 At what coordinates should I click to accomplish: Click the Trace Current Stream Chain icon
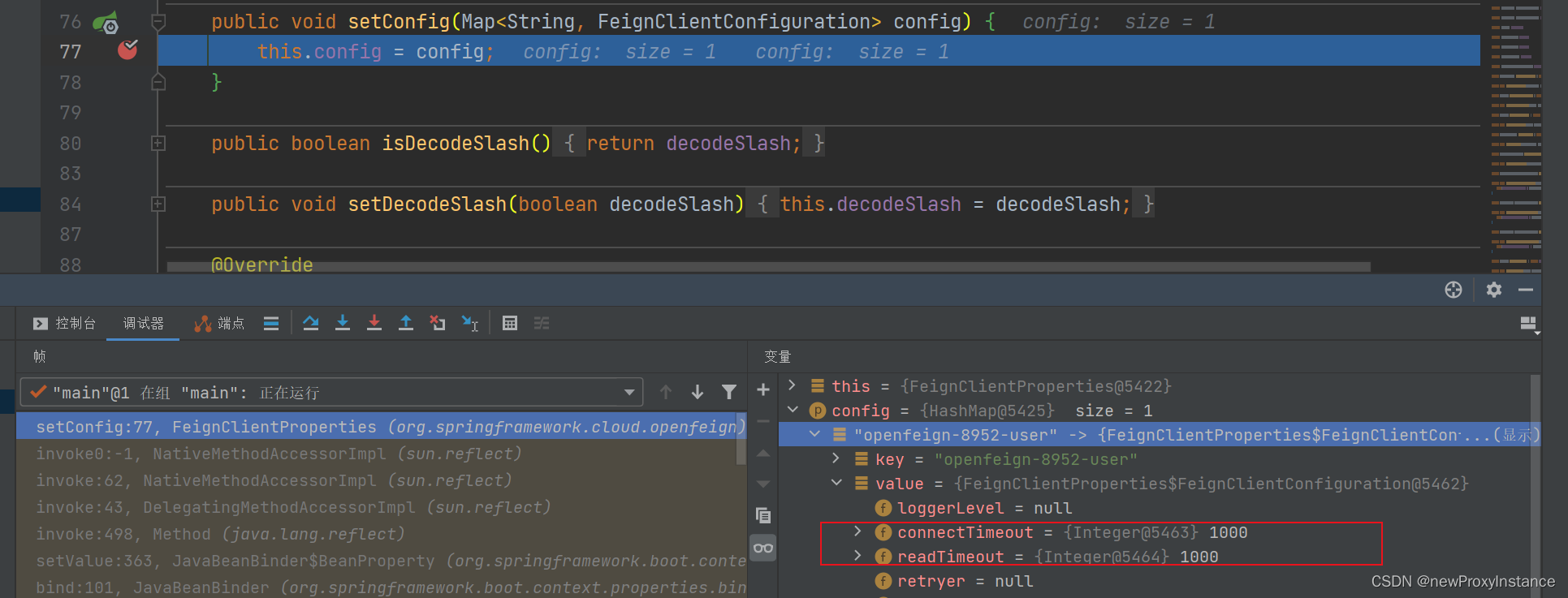click(542, 323)
